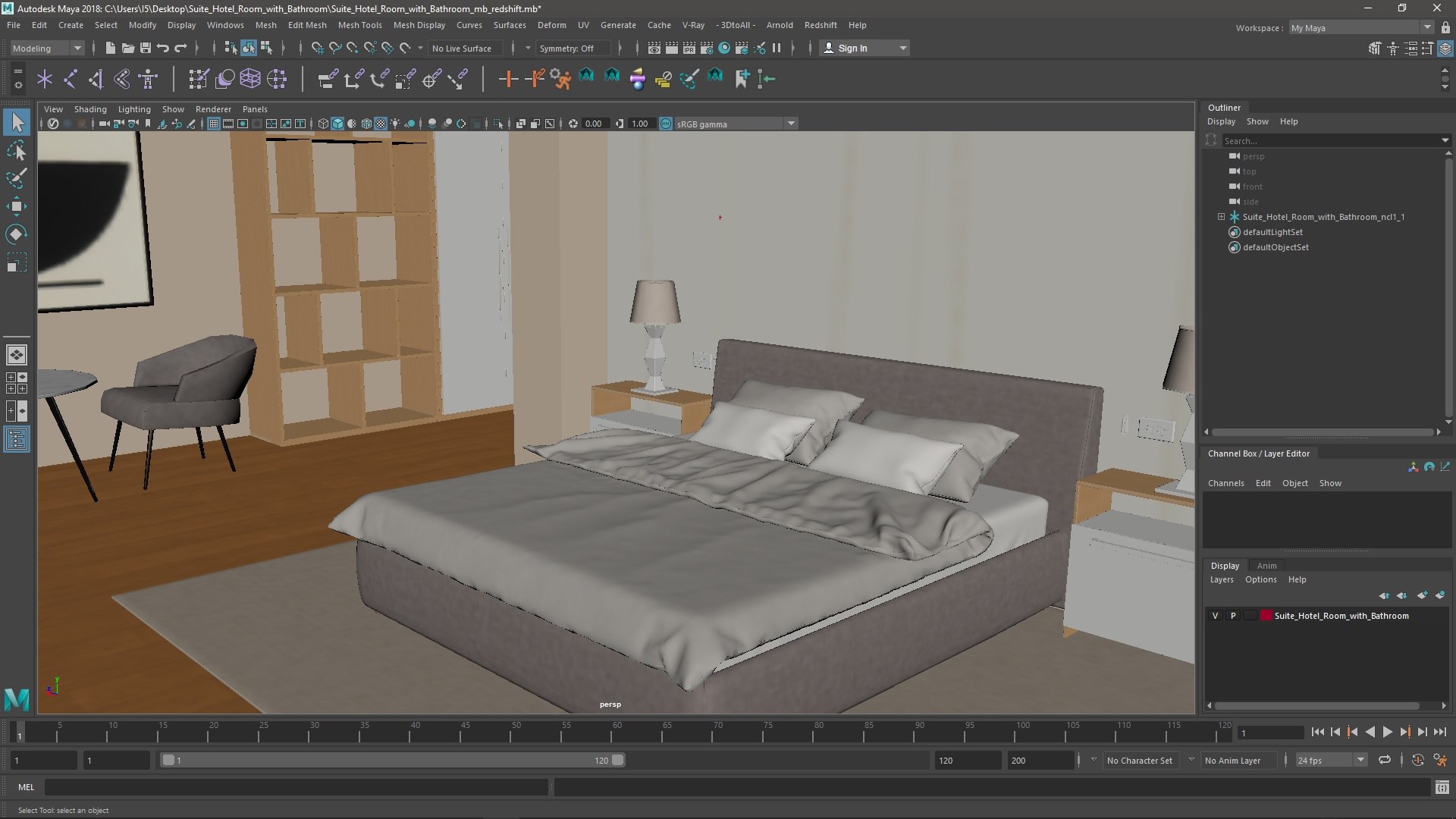Jump to the end of the playback range
This screenshot has width=1456, height=819.
point(1439,733)
